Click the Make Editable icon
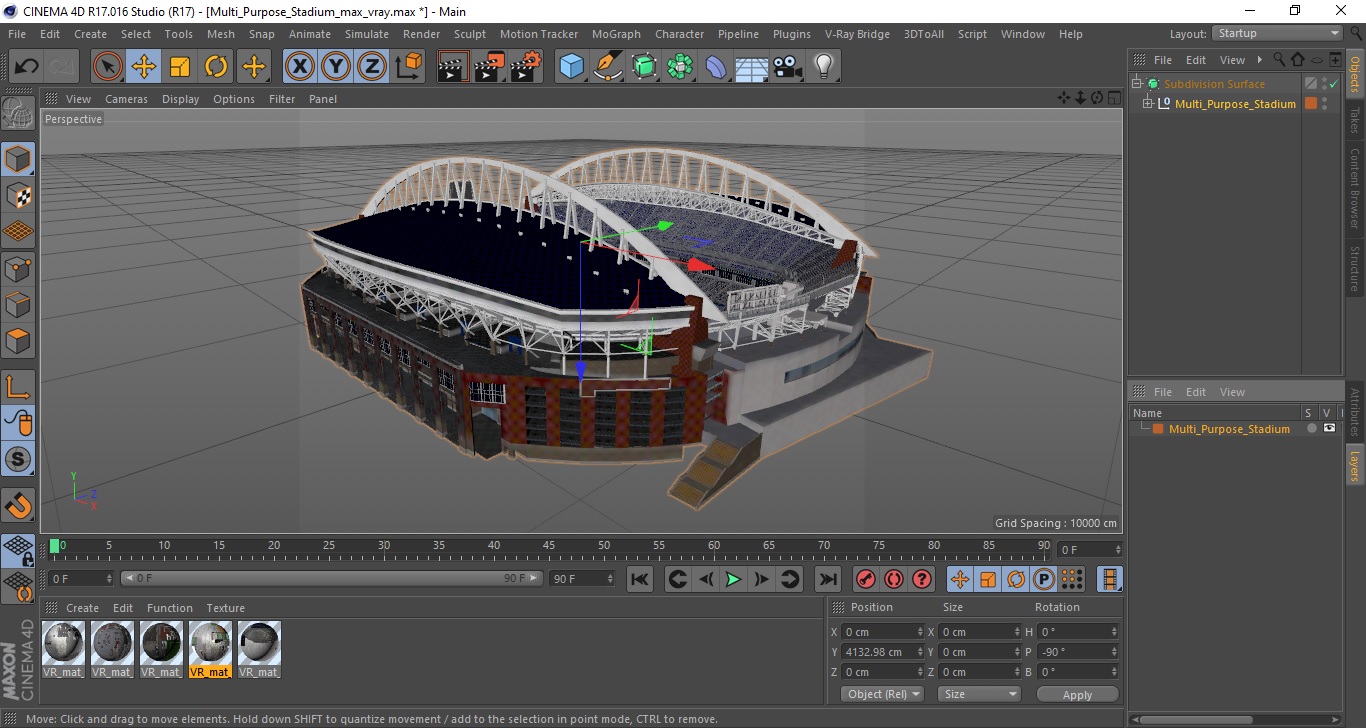The image size is (1366, 728). click(18, 113)
